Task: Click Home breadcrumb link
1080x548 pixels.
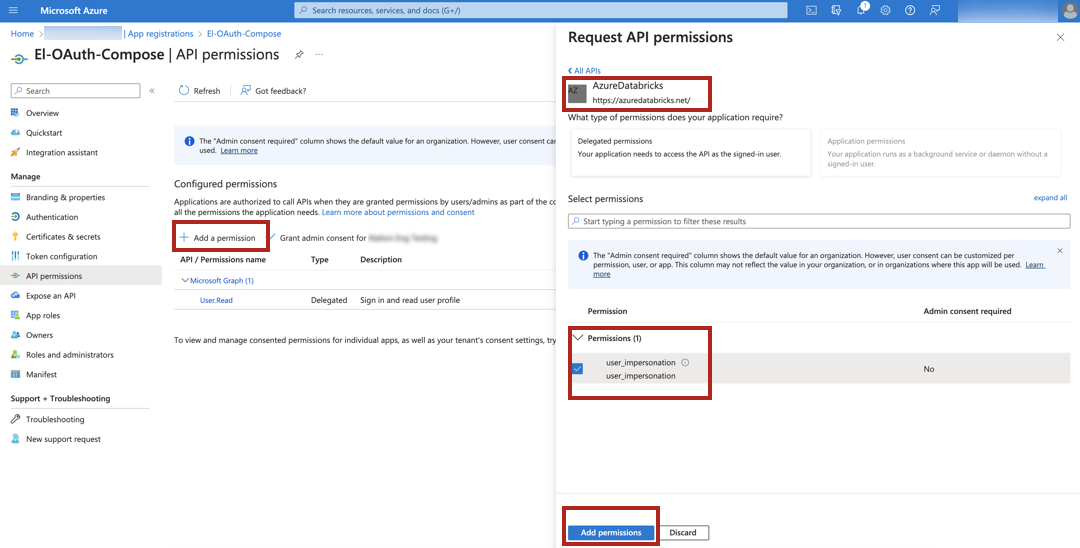Action: [22, 33]
